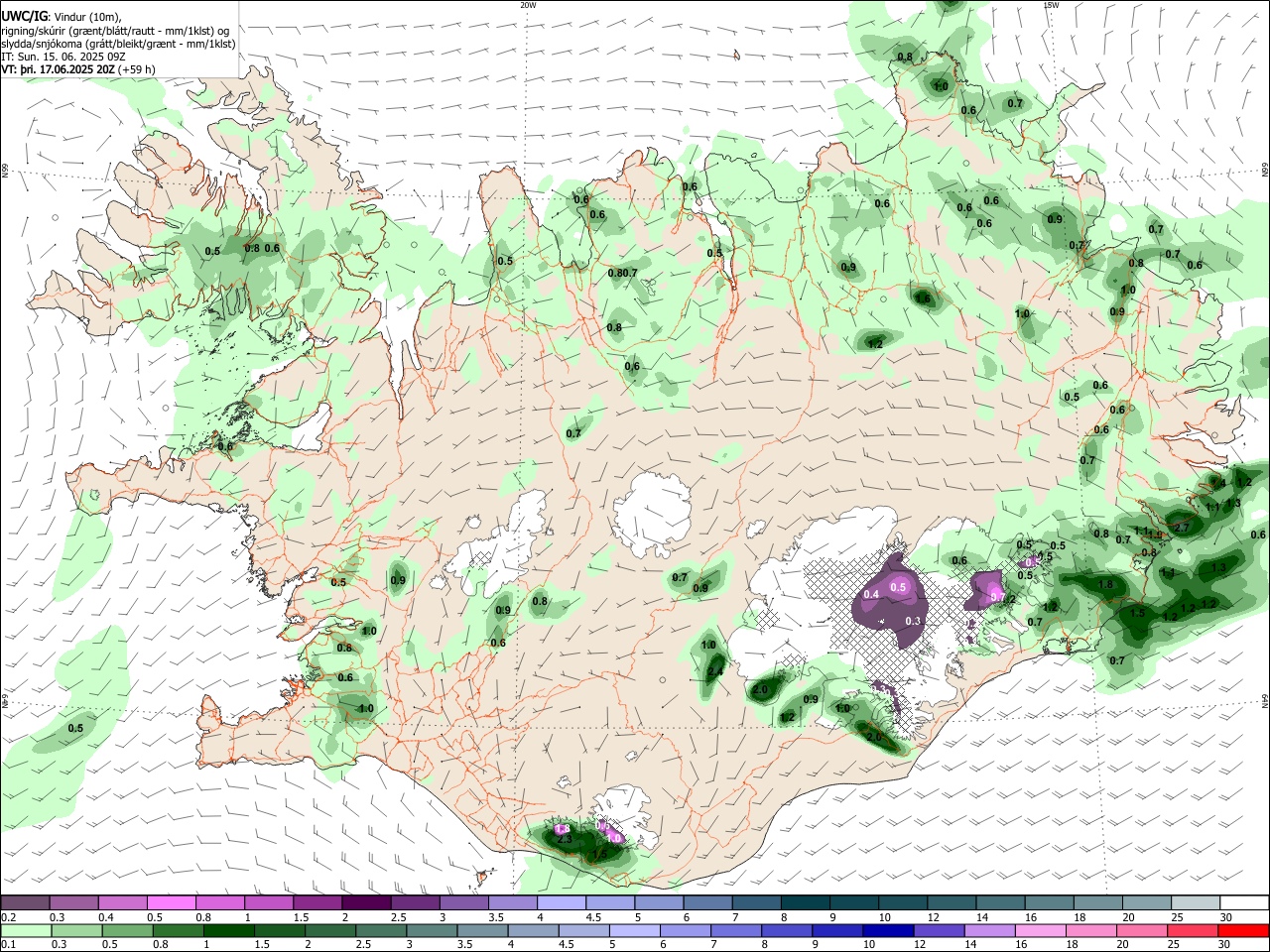This screenshot has height=952, width=1270.
Task: Select the darkest green rain swatch labeled 1
Action: coord(228,930)
